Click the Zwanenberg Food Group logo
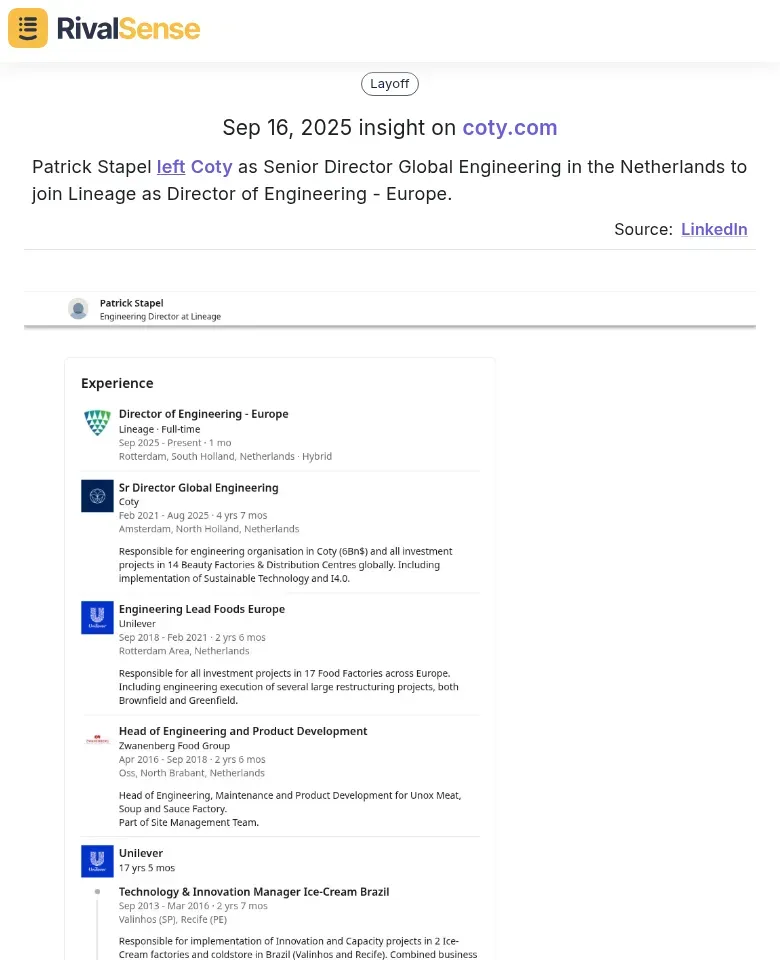Viewport: 780px width, 960px height. [97, 740]
